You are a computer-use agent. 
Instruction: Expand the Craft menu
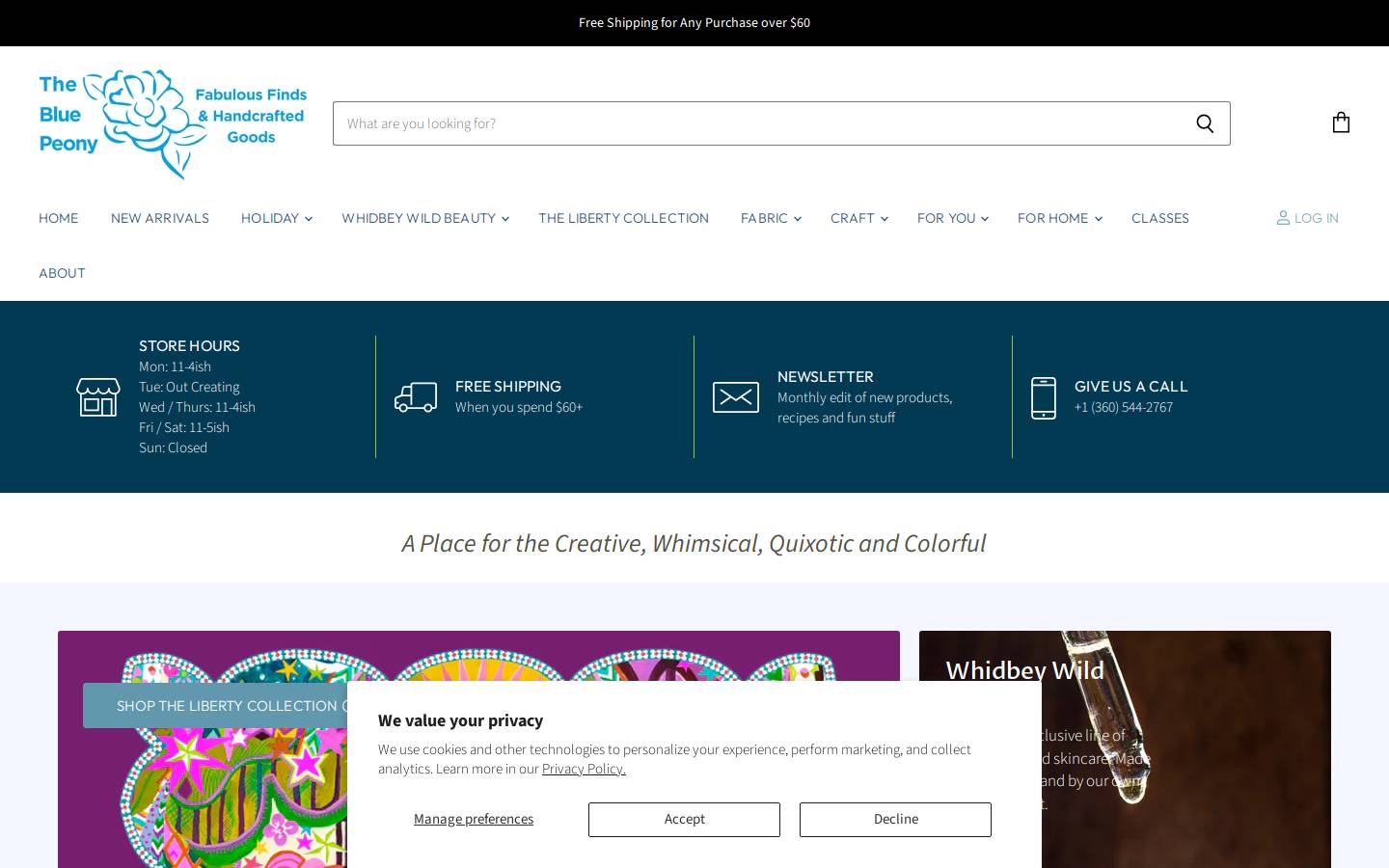[x=858, y=218]
